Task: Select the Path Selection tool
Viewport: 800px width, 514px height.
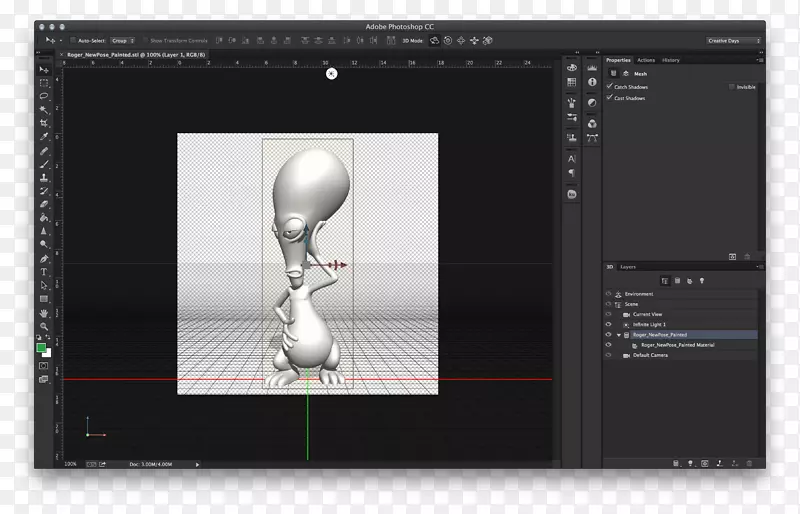Action: (44, 285)
